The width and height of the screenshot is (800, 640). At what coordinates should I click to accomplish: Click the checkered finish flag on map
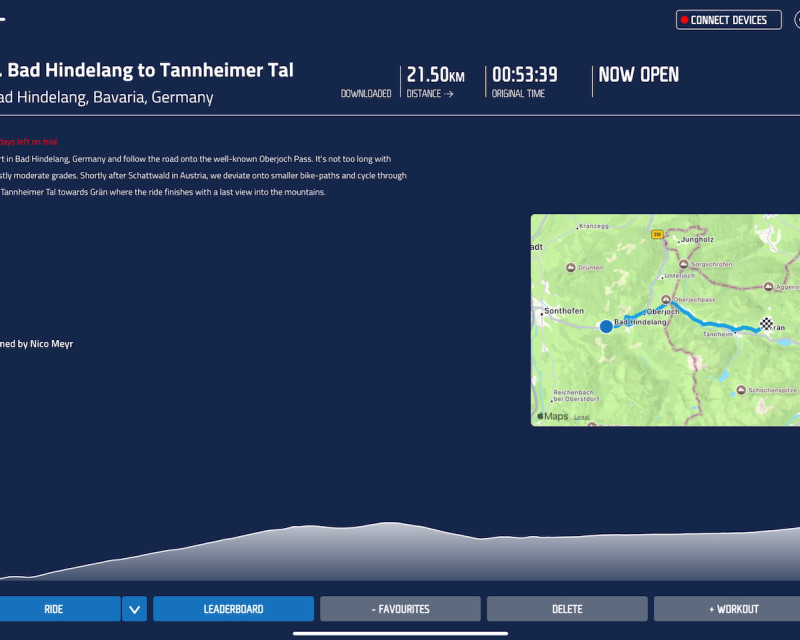click(766, 323)
